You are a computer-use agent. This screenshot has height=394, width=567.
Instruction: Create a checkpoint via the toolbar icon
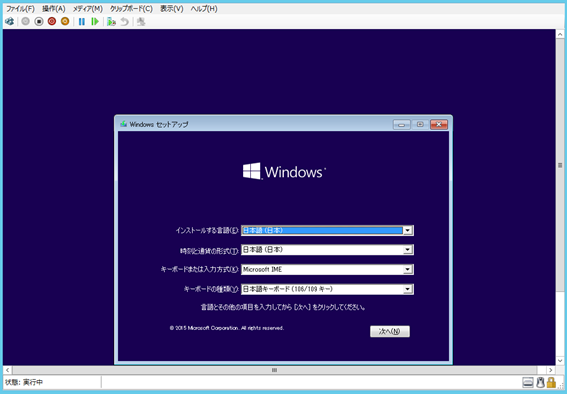coord(111,22)
